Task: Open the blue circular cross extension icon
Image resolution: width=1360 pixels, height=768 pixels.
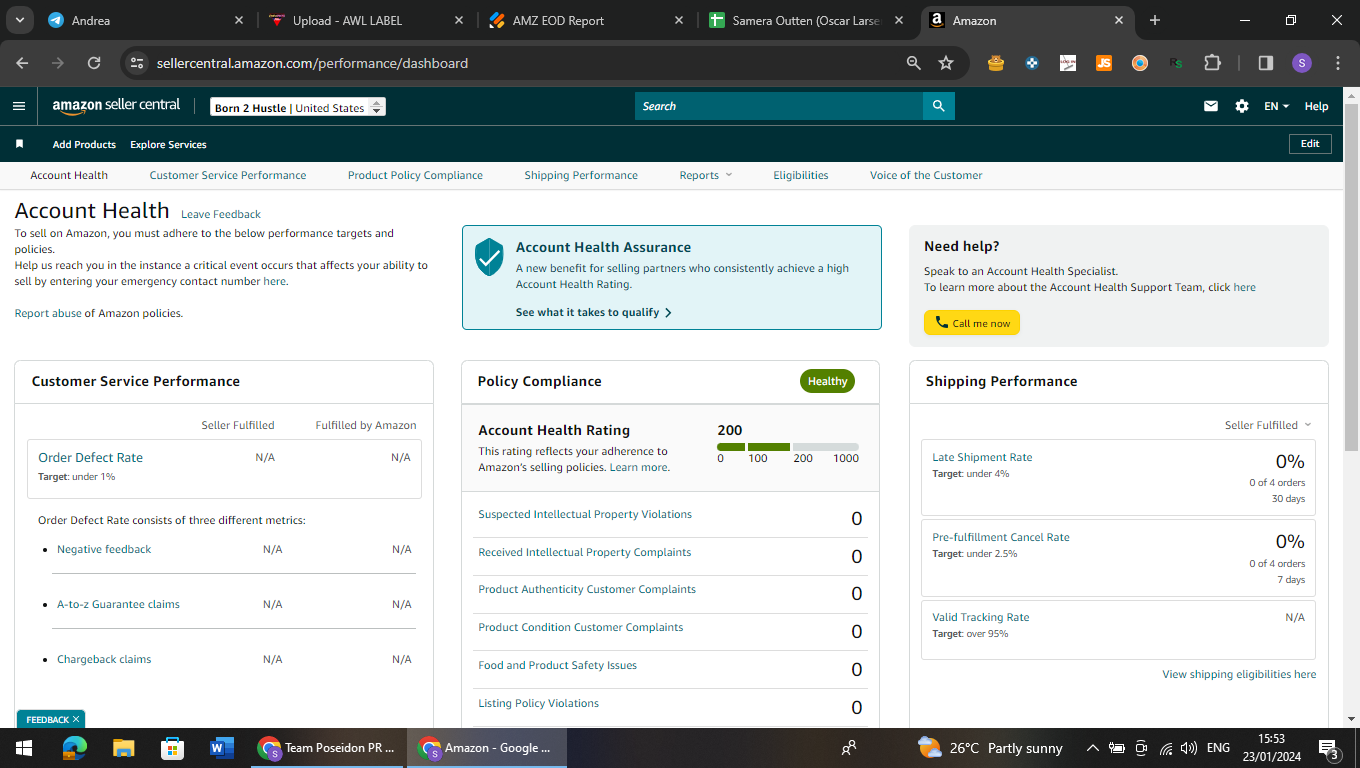Action: [1032, 63]
